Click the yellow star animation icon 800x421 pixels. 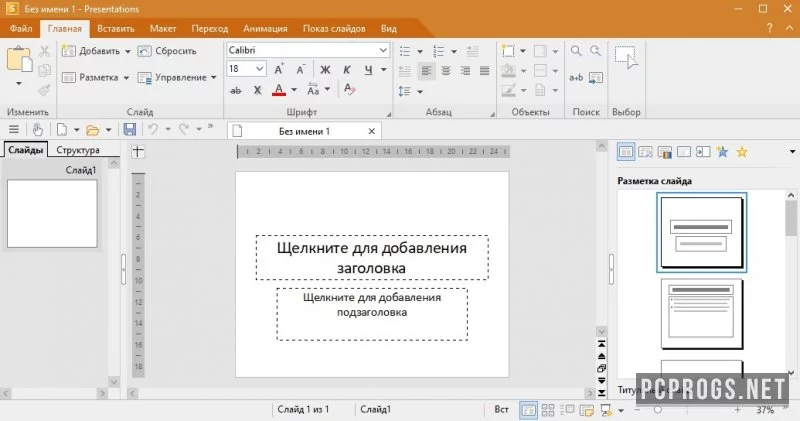click(742, 152)
